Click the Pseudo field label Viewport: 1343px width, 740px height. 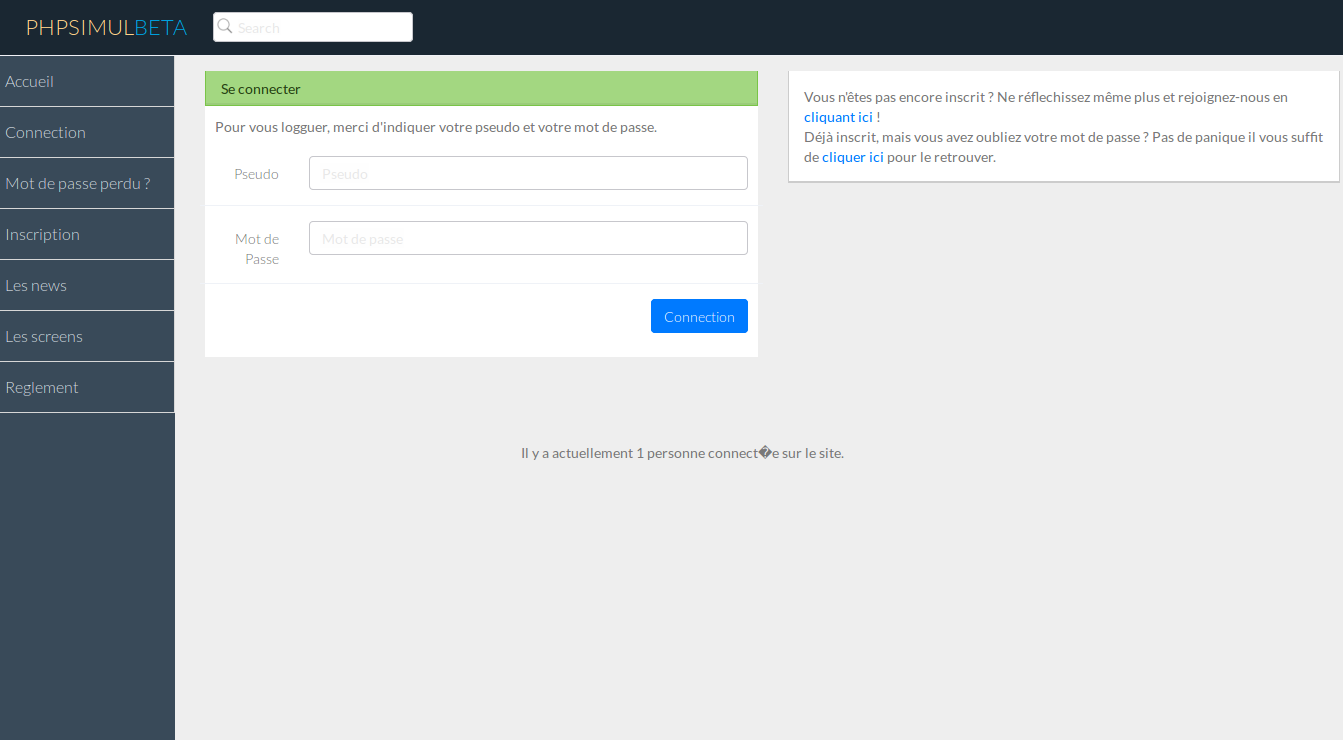256,173
